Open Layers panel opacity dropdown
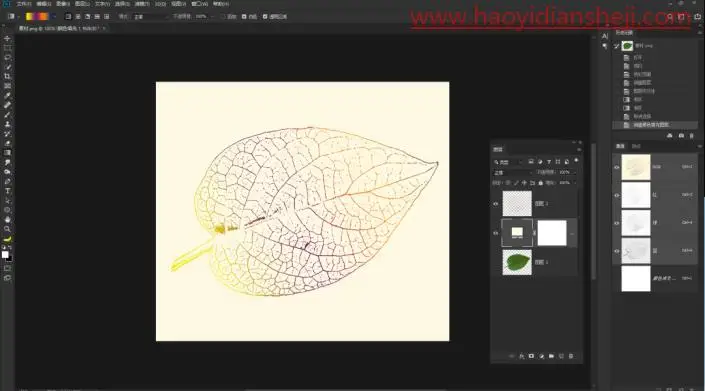Image resolution: width=705 pixels, height=391 pixels. (575, 172)
